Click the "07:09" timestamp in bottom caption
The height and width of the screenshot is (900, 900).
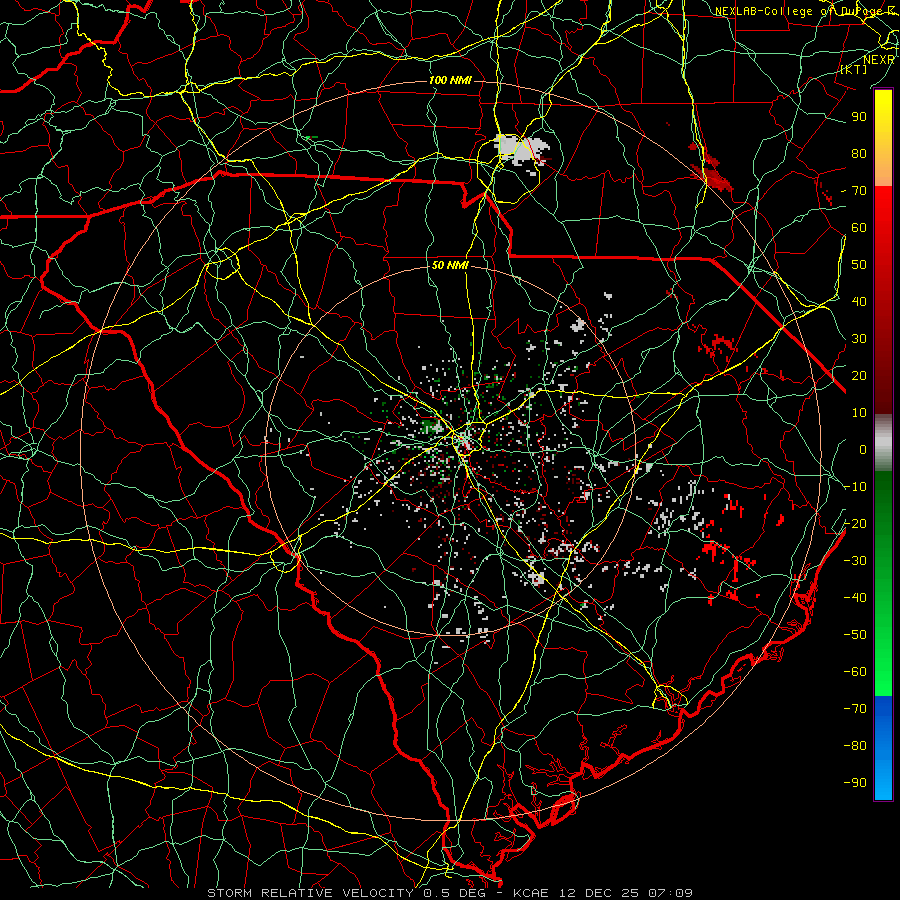pyautogui.click(x=670, y=893)
